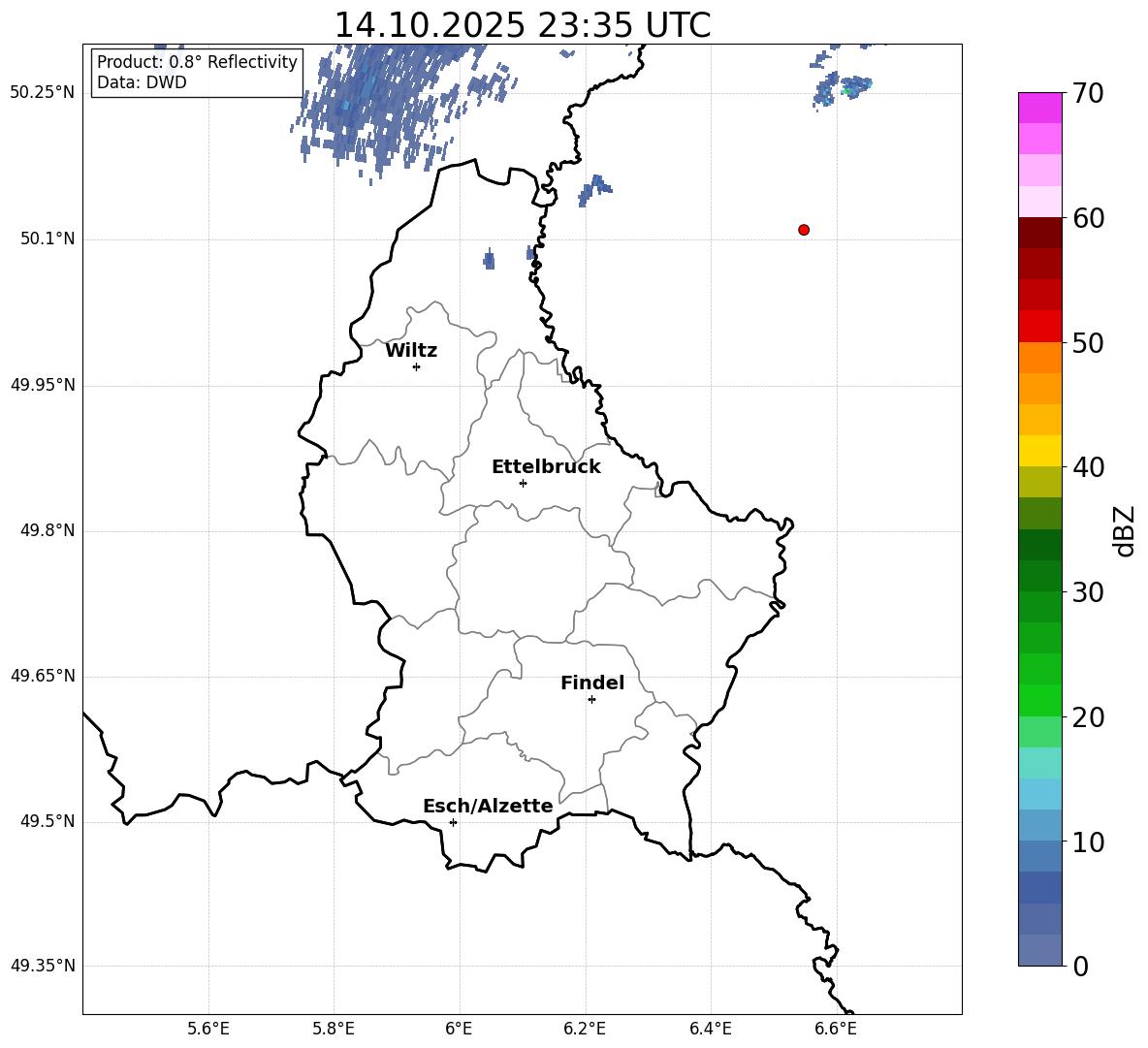1148x1048 pixels.
Task: Click the Ettelbruck label
Action: (546, 467)
